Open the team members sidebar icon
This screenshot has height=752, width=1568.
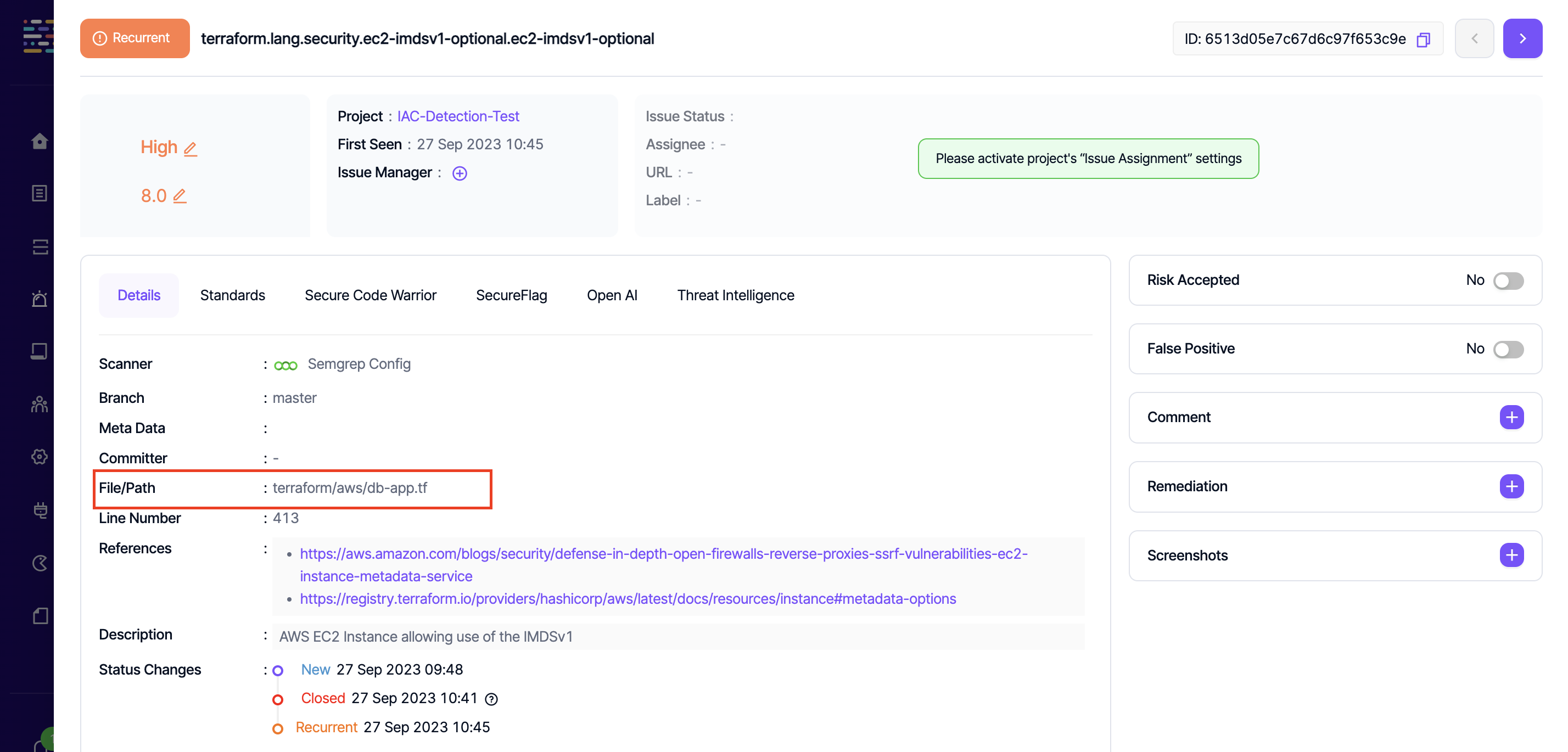click(40, 404)
